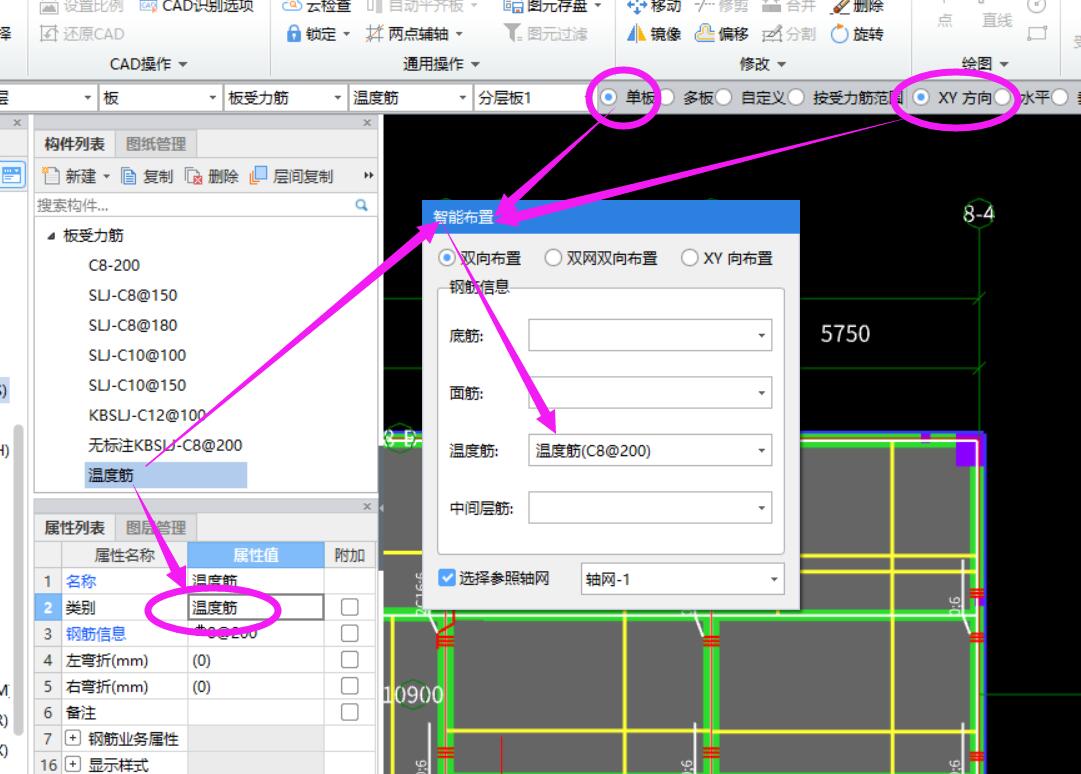Select the 多板 radio option
The image size is (1081, 774).
pos(667,98)
